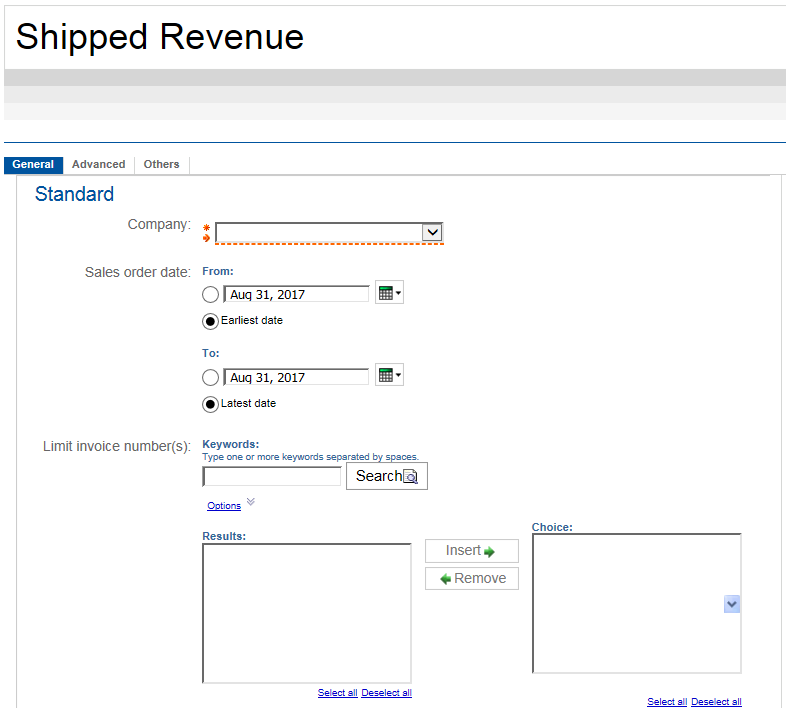Open the From date calendar picker icon
Screen dimensions: 786x708
(x=388, y=294)
